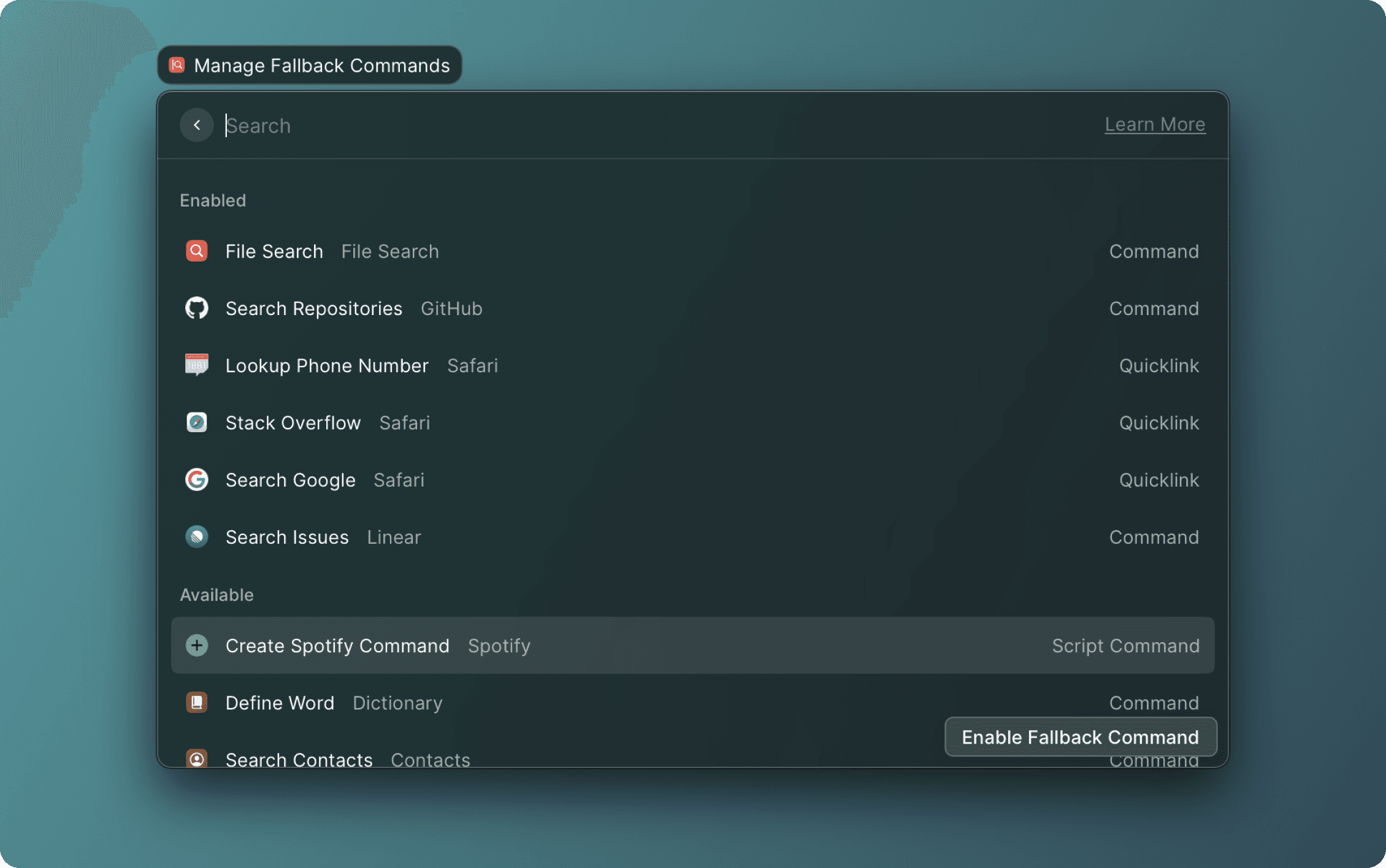Click the plus icon on Create Spotify Command
The height and width of the screenshot is (868, 1386).
(x=196, y=645)
